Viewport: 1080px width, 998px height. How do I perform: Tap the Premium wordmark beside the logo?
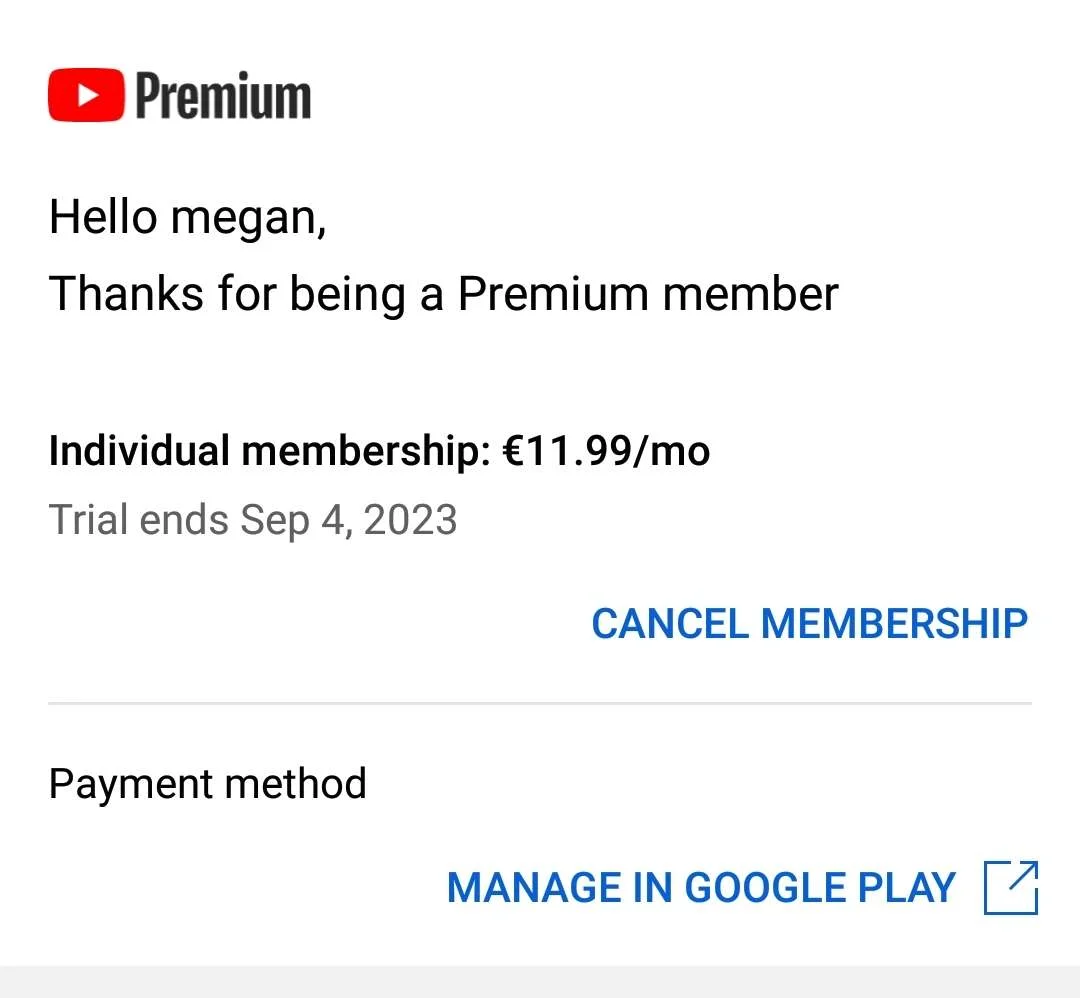pos(223,96)
